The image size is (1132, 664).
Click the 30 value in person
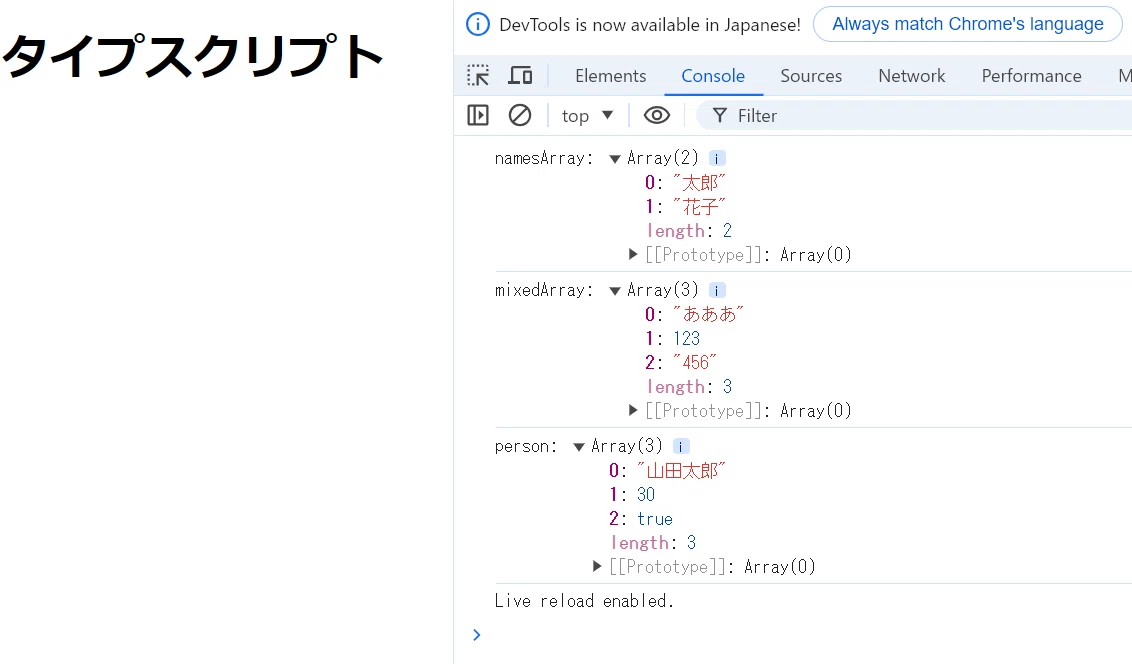point(646,494)
